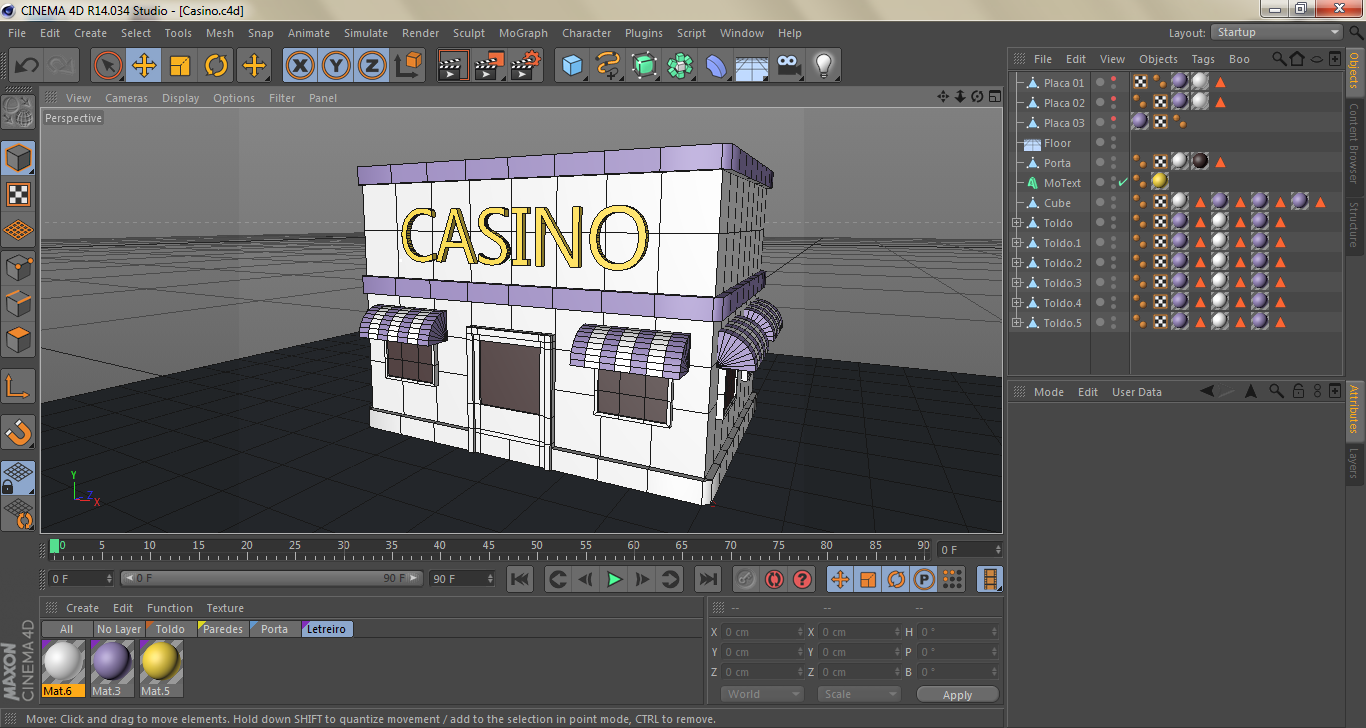
Task: Switch to the Letreiro layer tab
Action: click(326, 628)
